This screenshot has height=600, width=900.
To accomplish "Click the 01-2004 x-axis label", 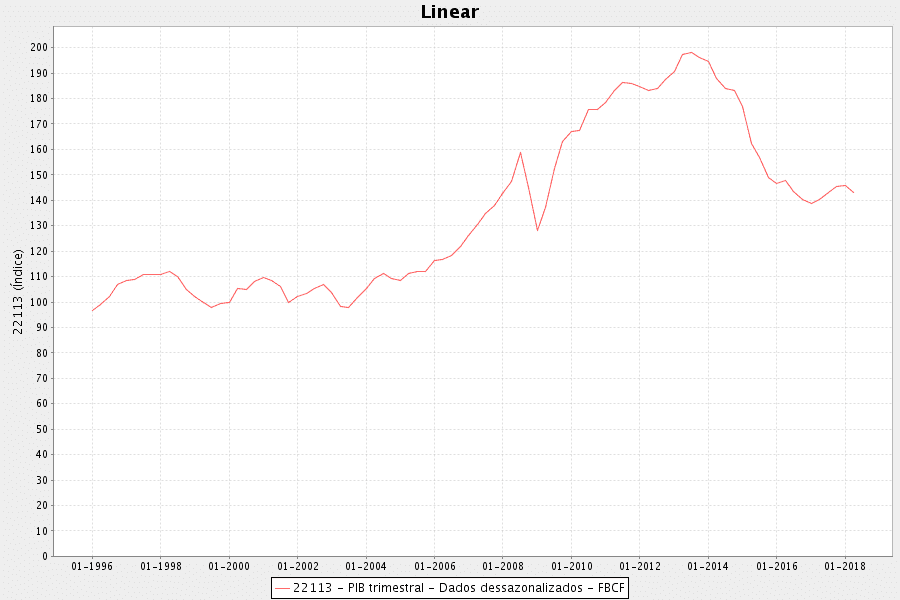I will (x=366, y=566).
